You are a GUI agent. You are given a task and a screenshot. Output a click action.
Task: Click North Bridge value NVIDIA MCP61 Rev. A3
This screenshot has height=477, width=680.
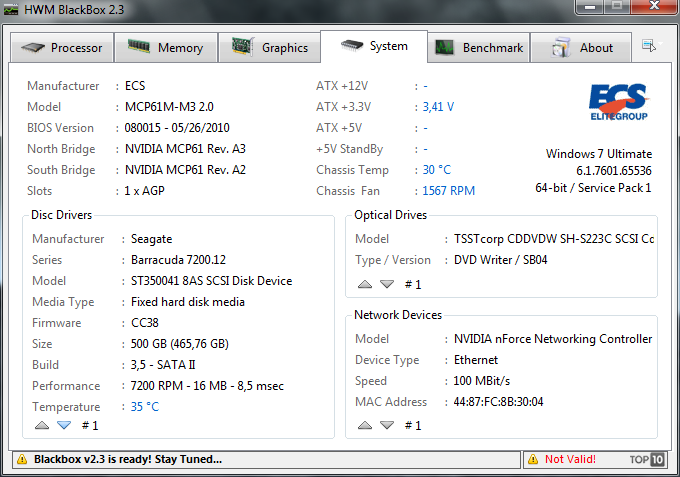click(x=185, y=149)
